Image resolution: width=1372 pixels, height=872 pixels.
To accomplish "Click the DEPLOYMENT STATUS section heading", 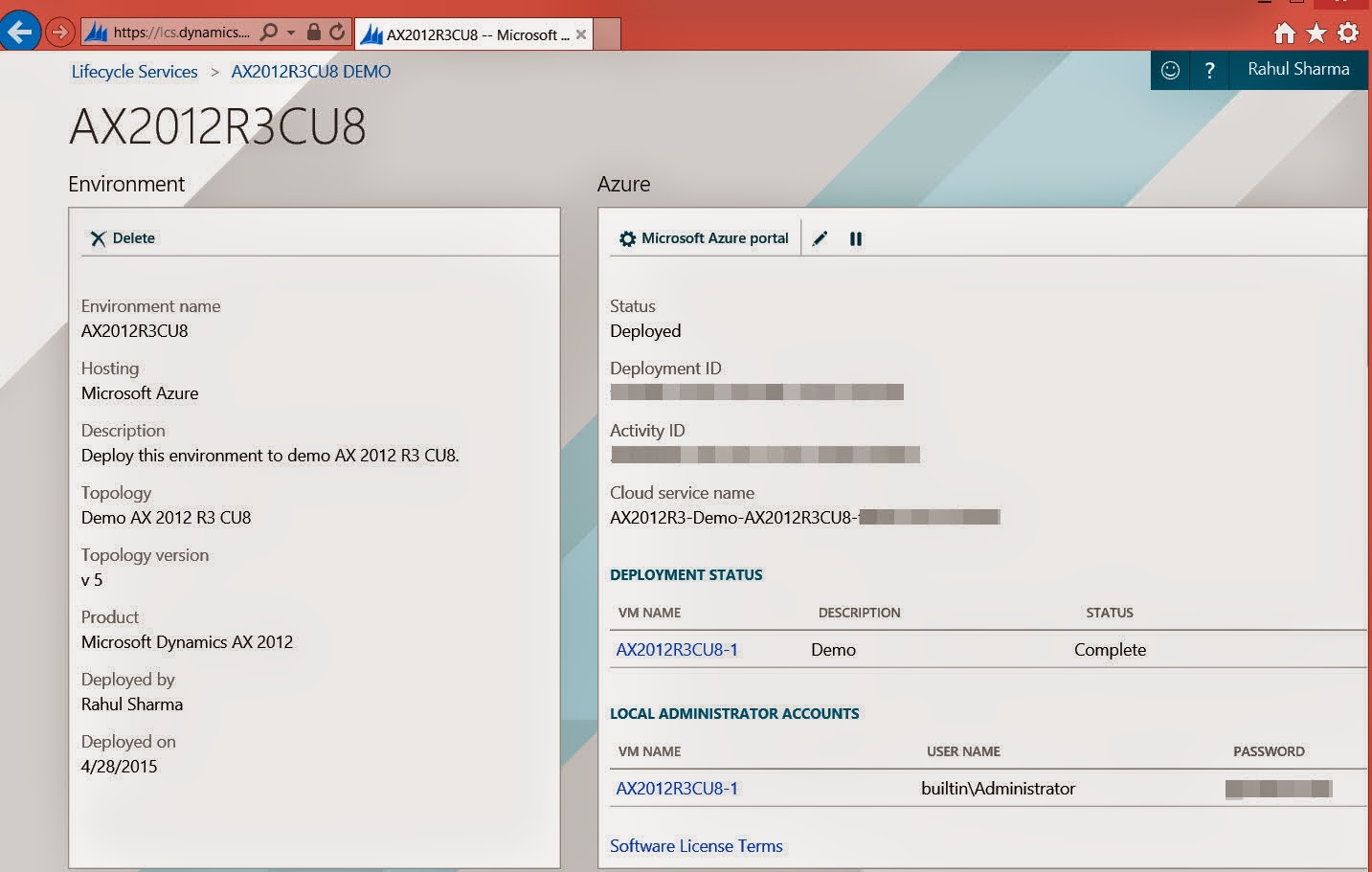I will (x=686, y=575).
